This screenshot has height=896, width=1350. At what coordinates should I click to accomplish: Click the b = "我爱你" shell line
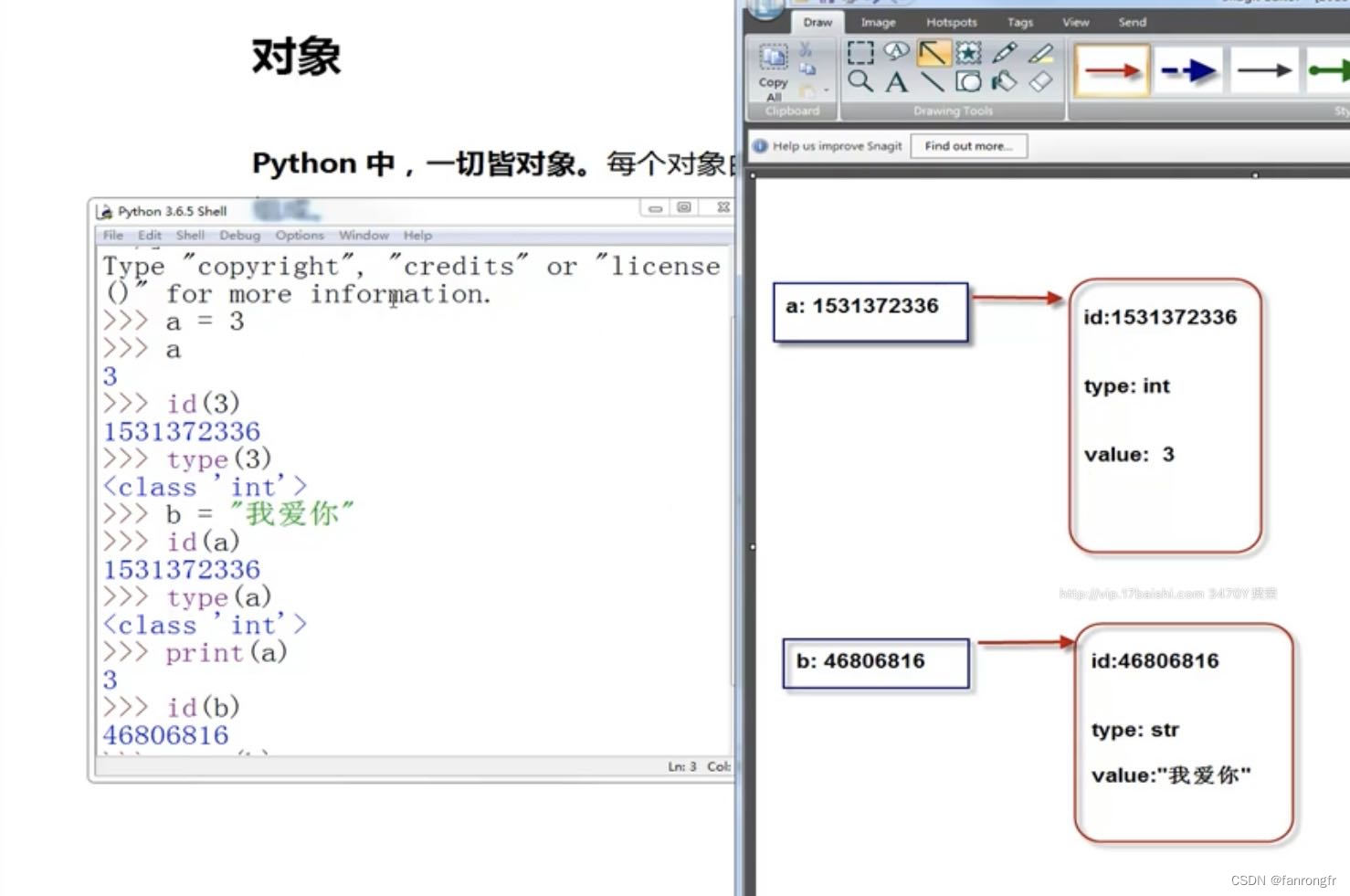[x=227, y=514]
